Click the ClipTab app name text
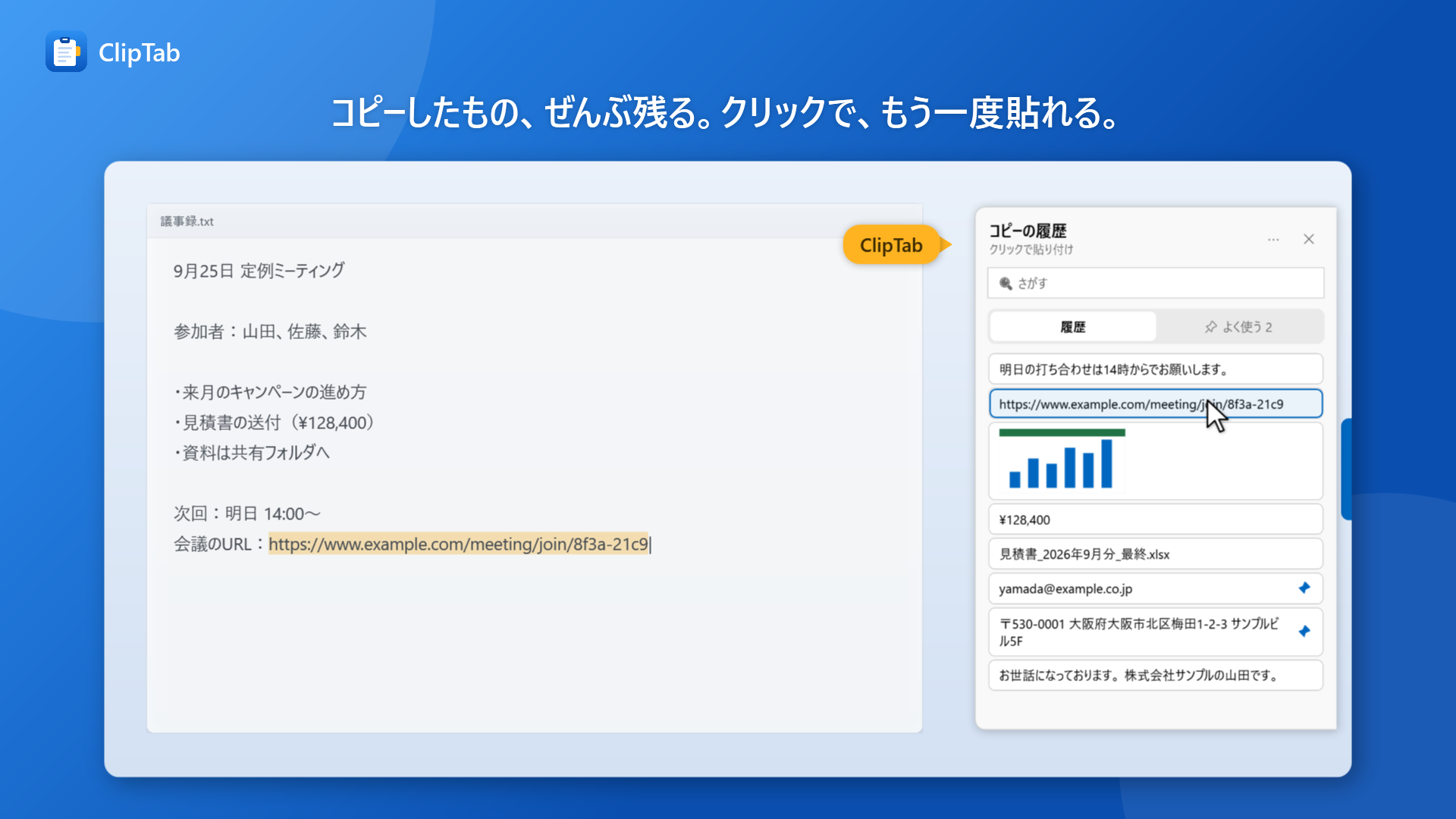Screen dimensions: 1456x819 tap(140, 52)
